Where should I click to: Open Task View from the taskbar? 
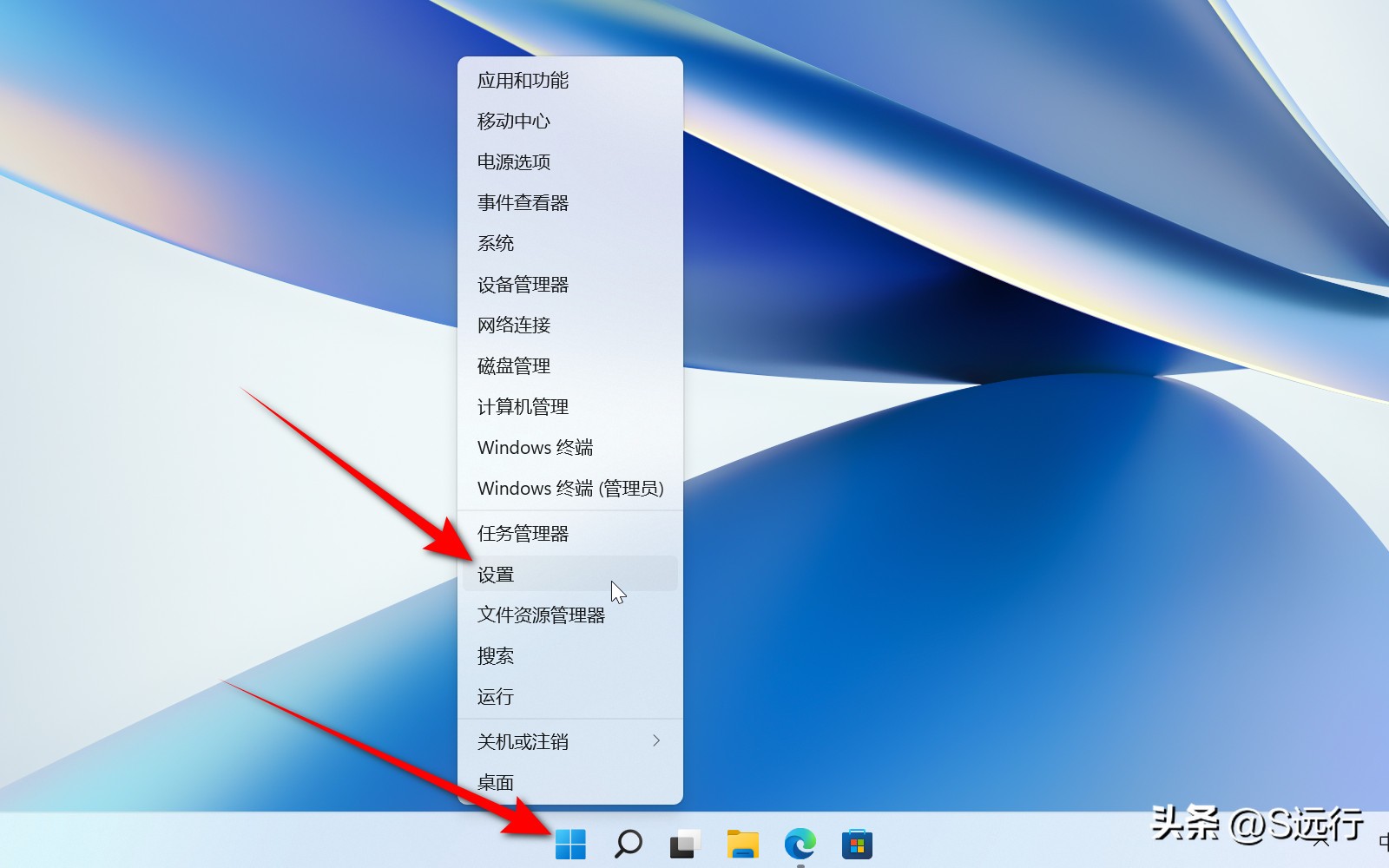click(x=685, y=842)
